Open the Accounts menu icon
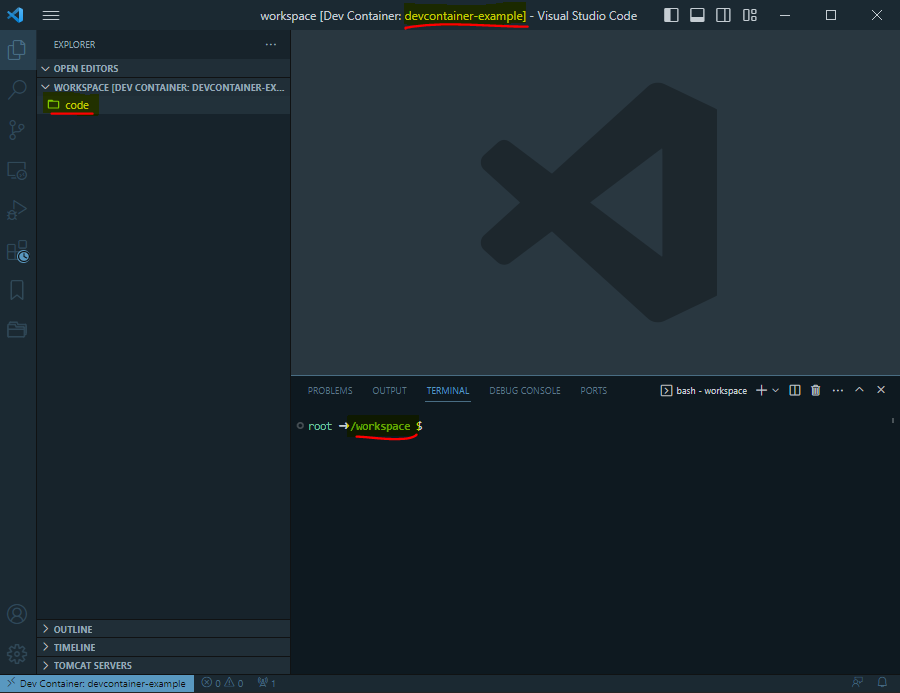900x693 pixels. (x=17, y=614)
